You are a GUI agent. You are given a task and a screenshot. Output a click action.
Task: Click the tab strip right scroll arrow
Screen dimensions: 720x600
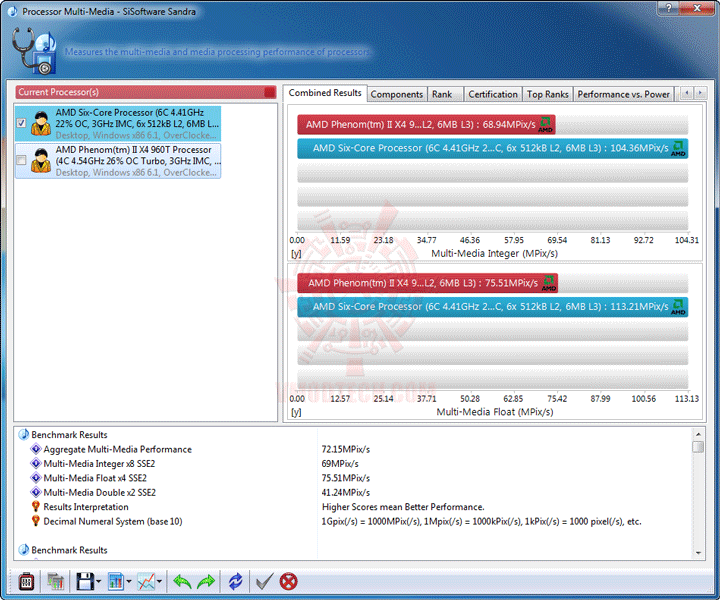pos(700,93)
